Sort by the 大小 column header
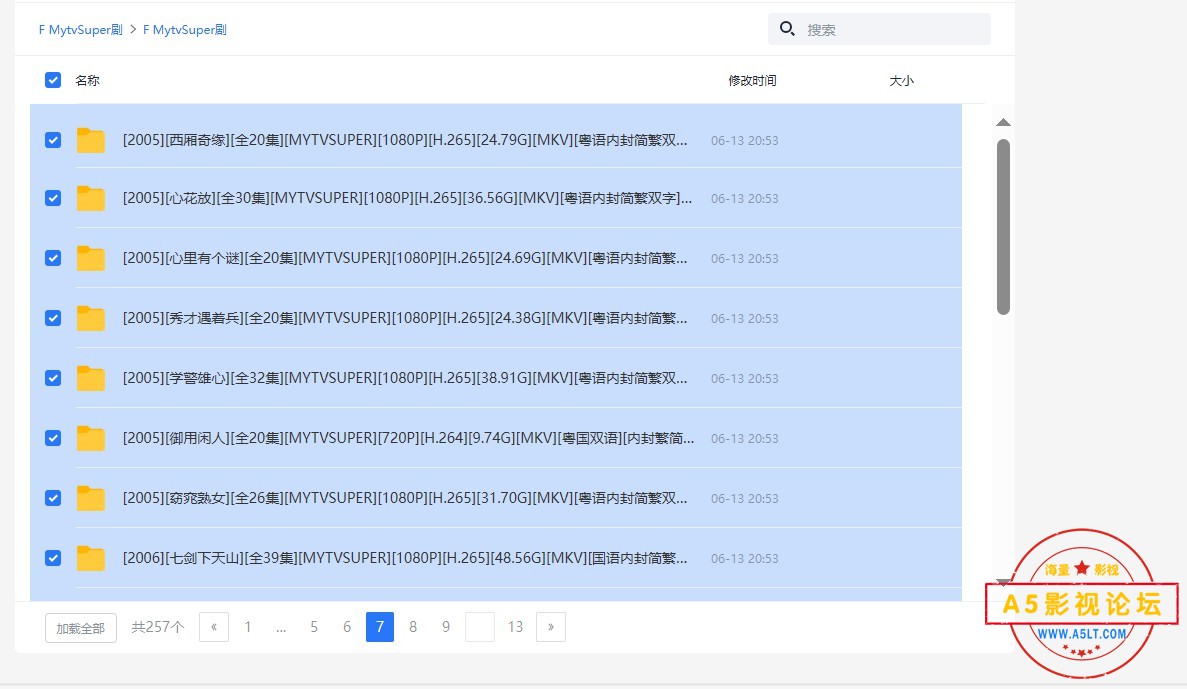This screenshot has width=1187, height=689. [x=901, y=80]
